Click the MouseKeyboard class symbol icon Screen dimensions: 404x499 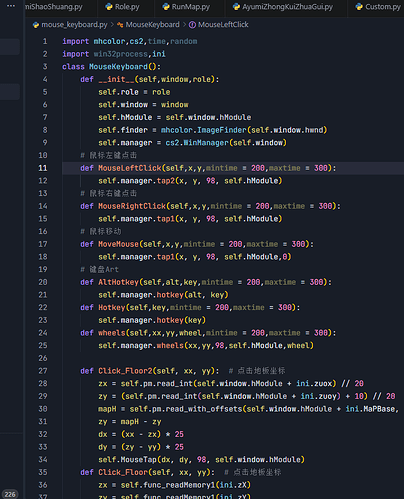point(120,25)
